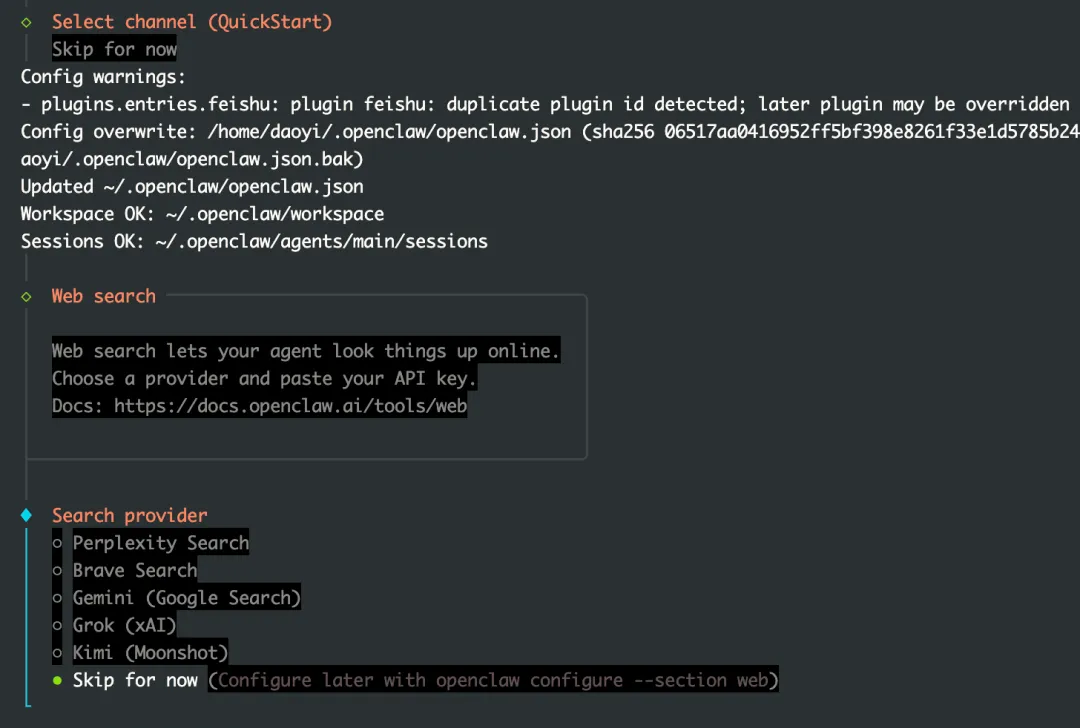Choose Gemini (Google Search) provider option
1080x728 pixels.
(176, 598)
